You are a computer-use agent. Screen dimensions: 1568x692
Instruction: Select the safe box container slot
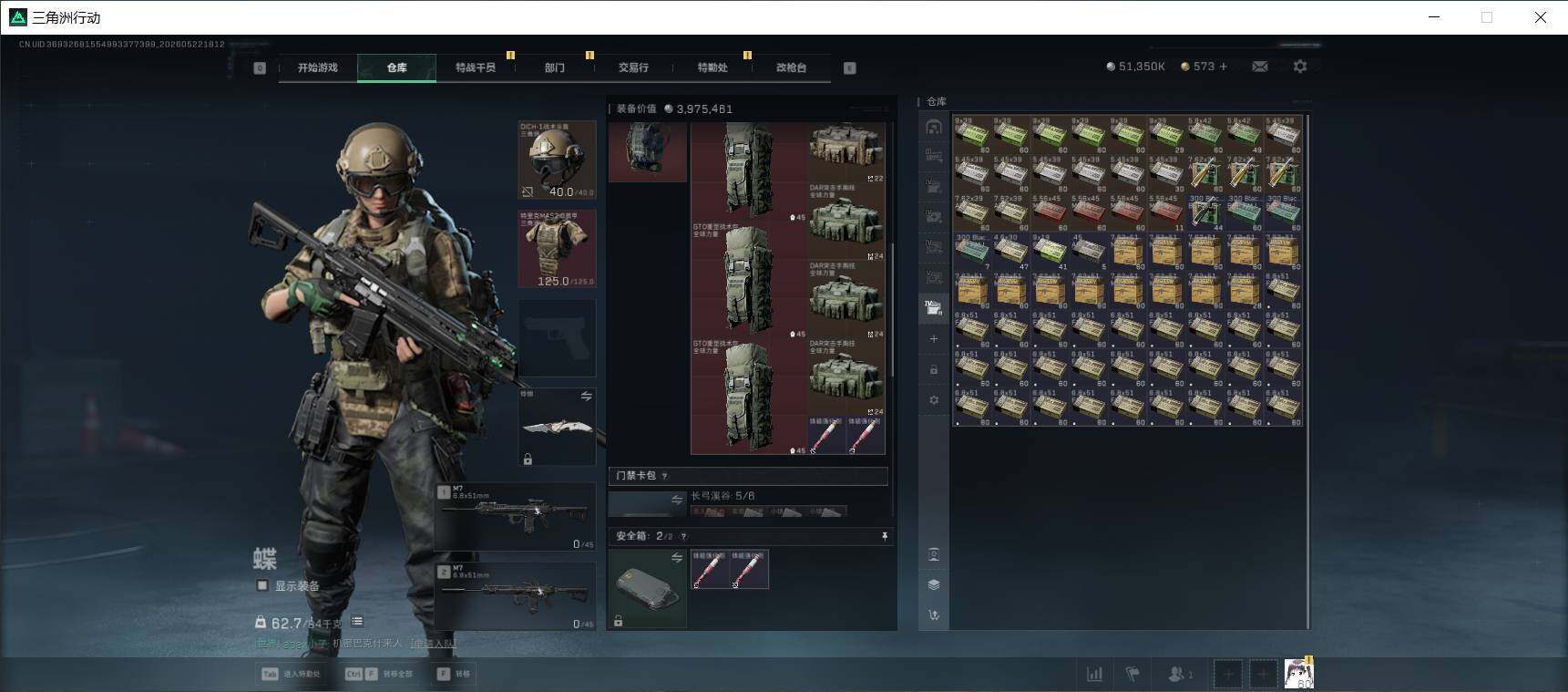click(648, 589)
